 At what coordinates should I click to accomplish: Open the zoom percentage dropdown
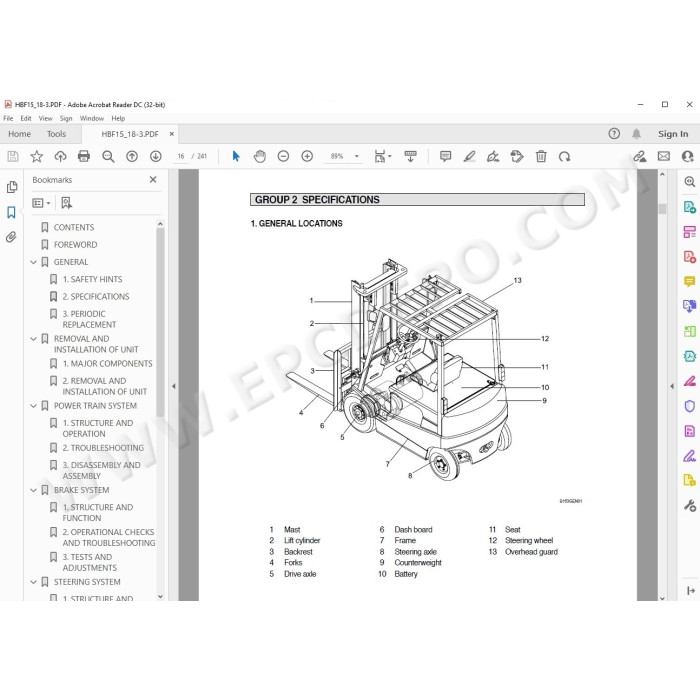pyautogui.click(x=356, y=156)
